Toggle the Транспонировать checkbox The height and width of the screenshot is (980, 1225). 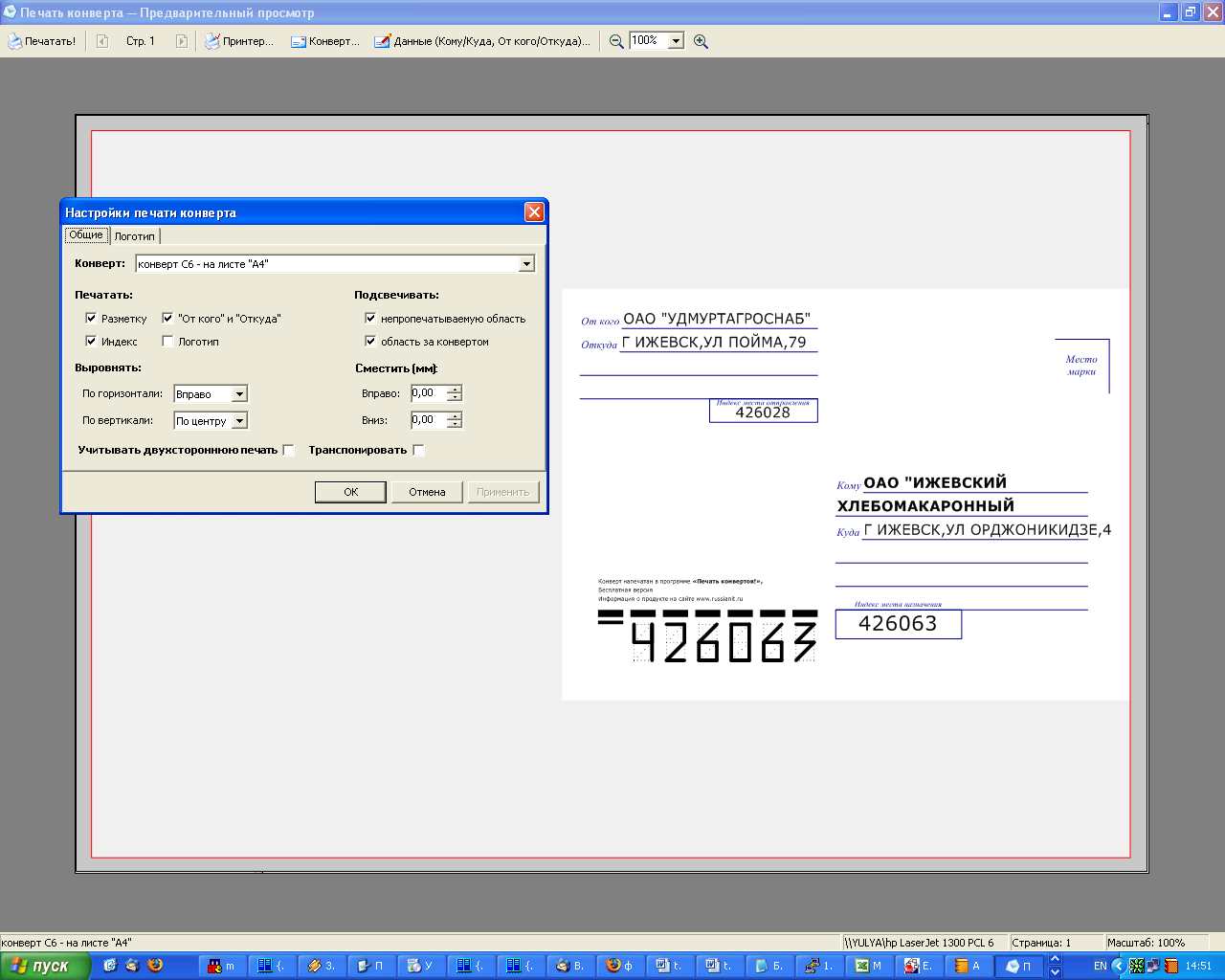click(x=418, y=450)
